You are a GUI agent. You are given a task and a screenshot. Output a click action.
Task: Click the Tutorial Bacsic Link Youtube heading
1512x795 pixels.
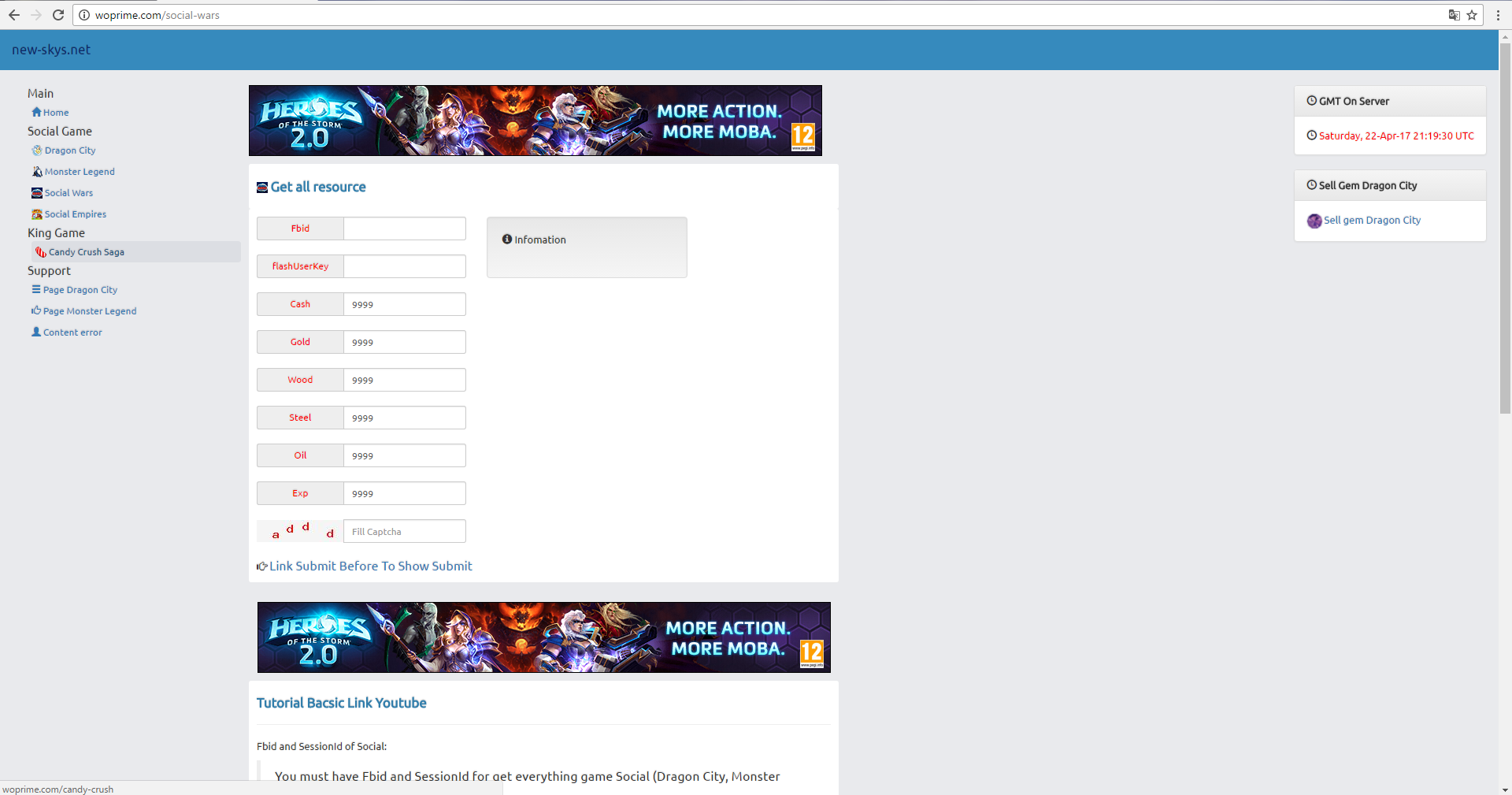click(342, 703)
